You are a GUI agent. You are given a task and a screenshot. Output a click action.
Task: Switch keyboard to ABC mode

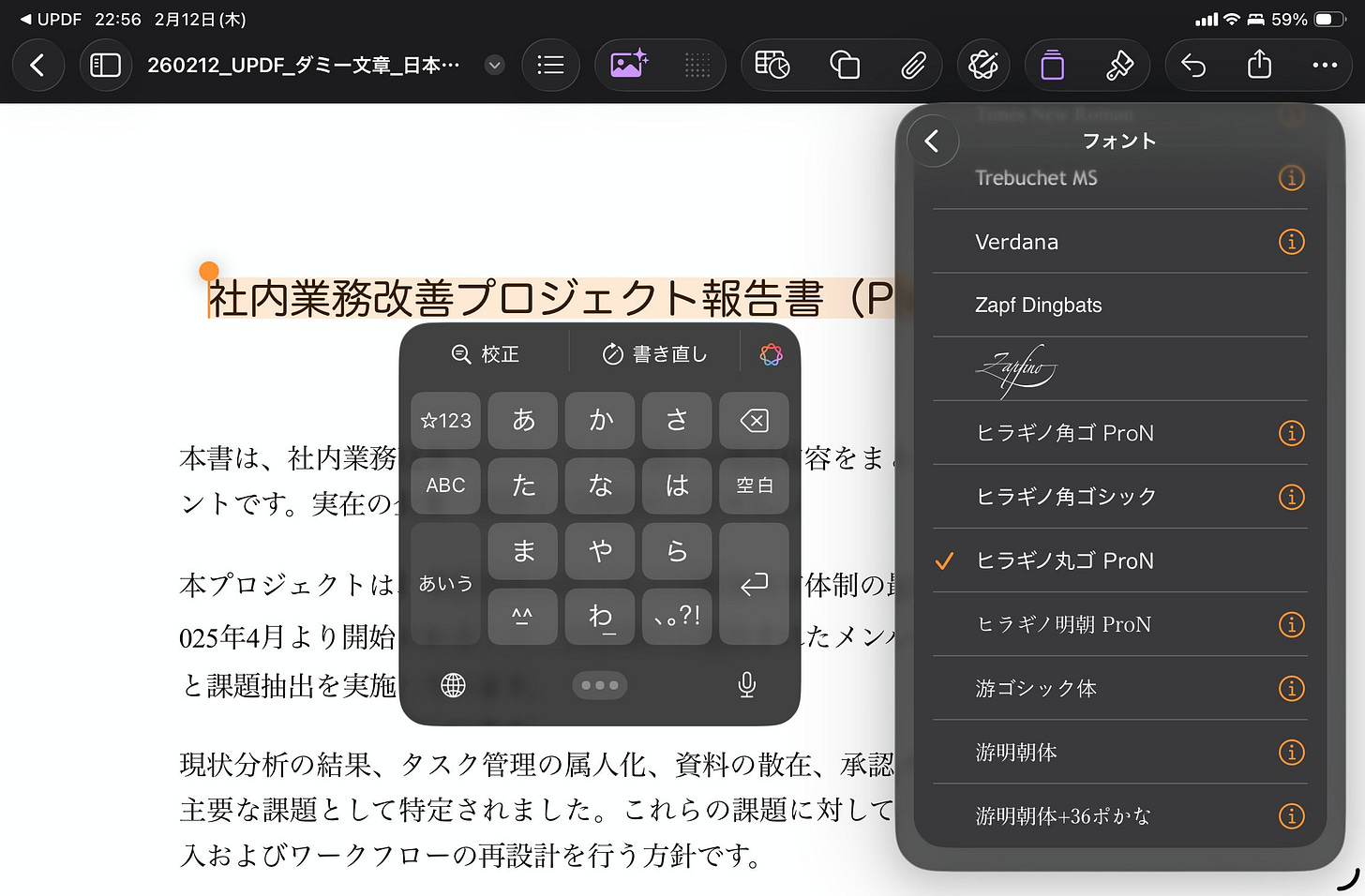click(x=445, y=485)
